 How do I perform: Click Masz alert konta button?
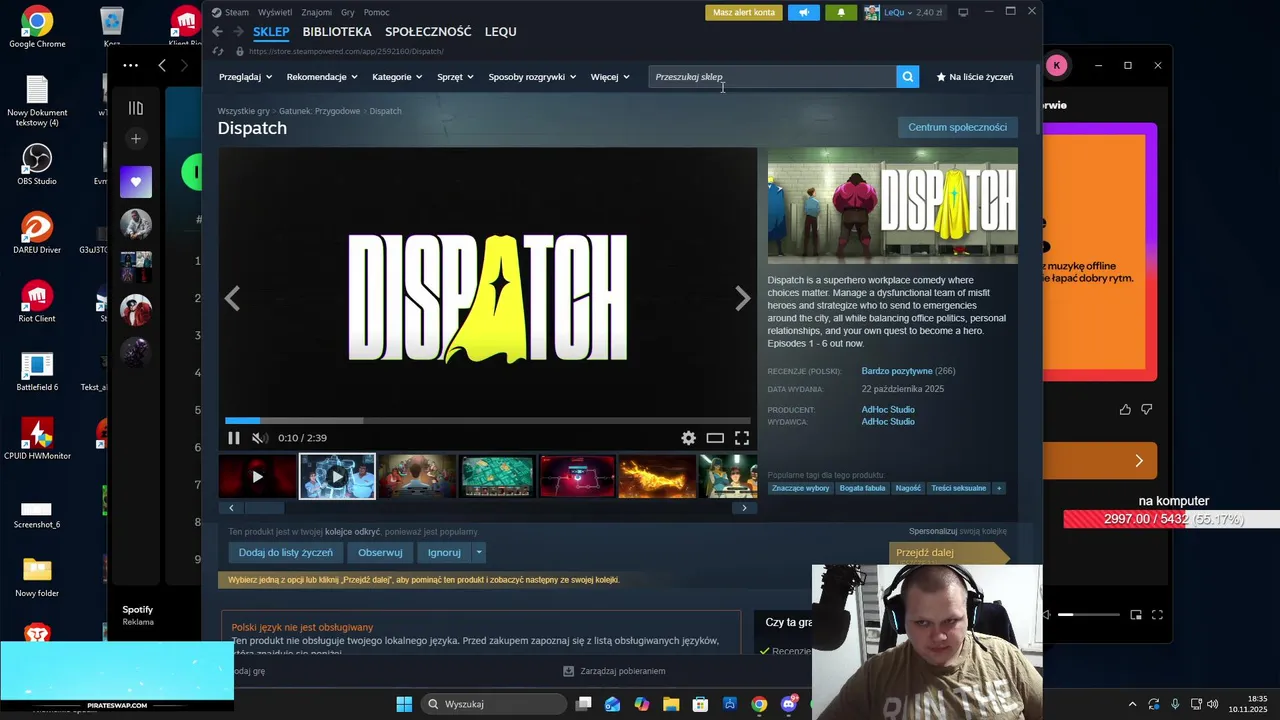tap(744, 12)
